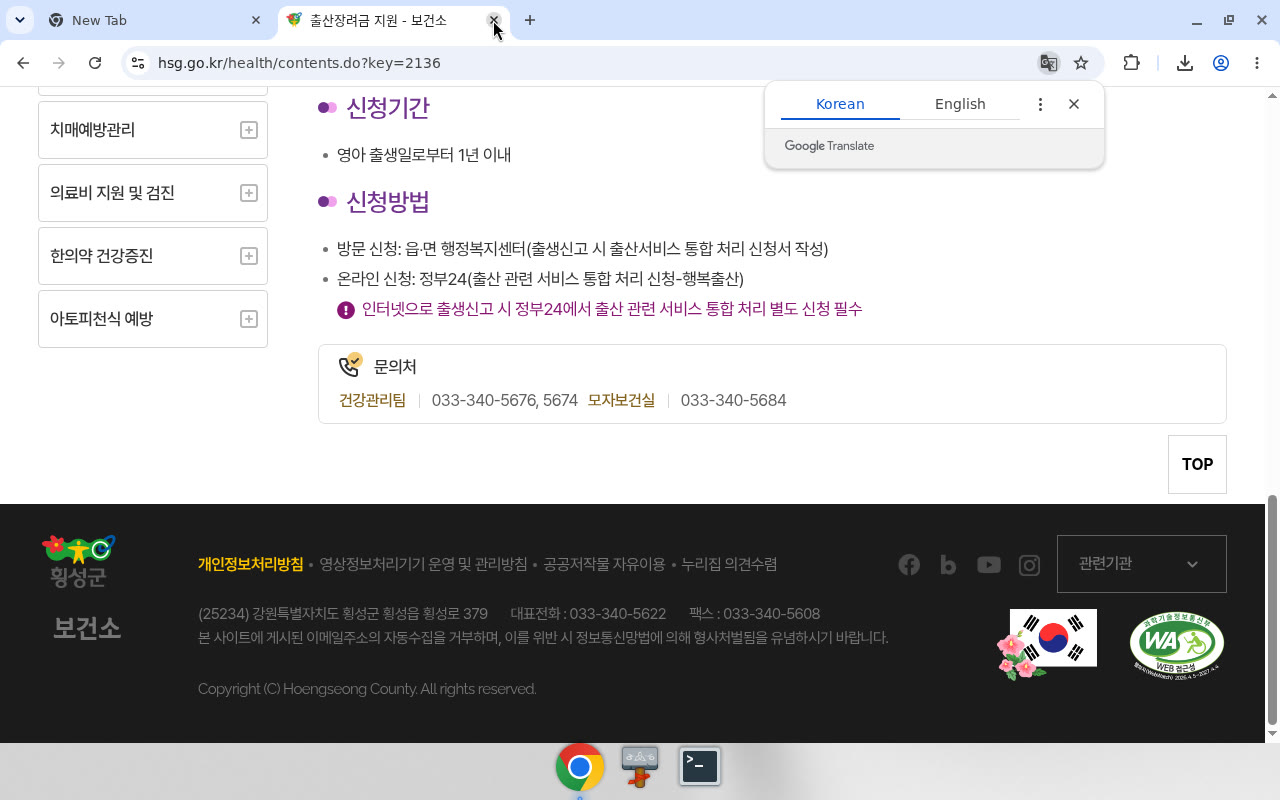Viewport: 1280px width, 800px height.
Task: Open the YouTube icon in the footer
Action: [x=989, y=565]
